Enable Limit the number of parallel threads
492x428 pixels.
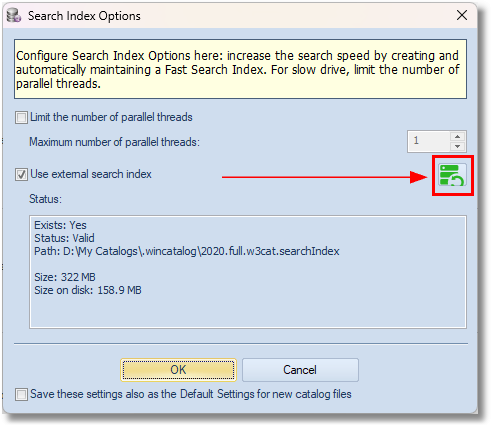click(x=21, y=118)
